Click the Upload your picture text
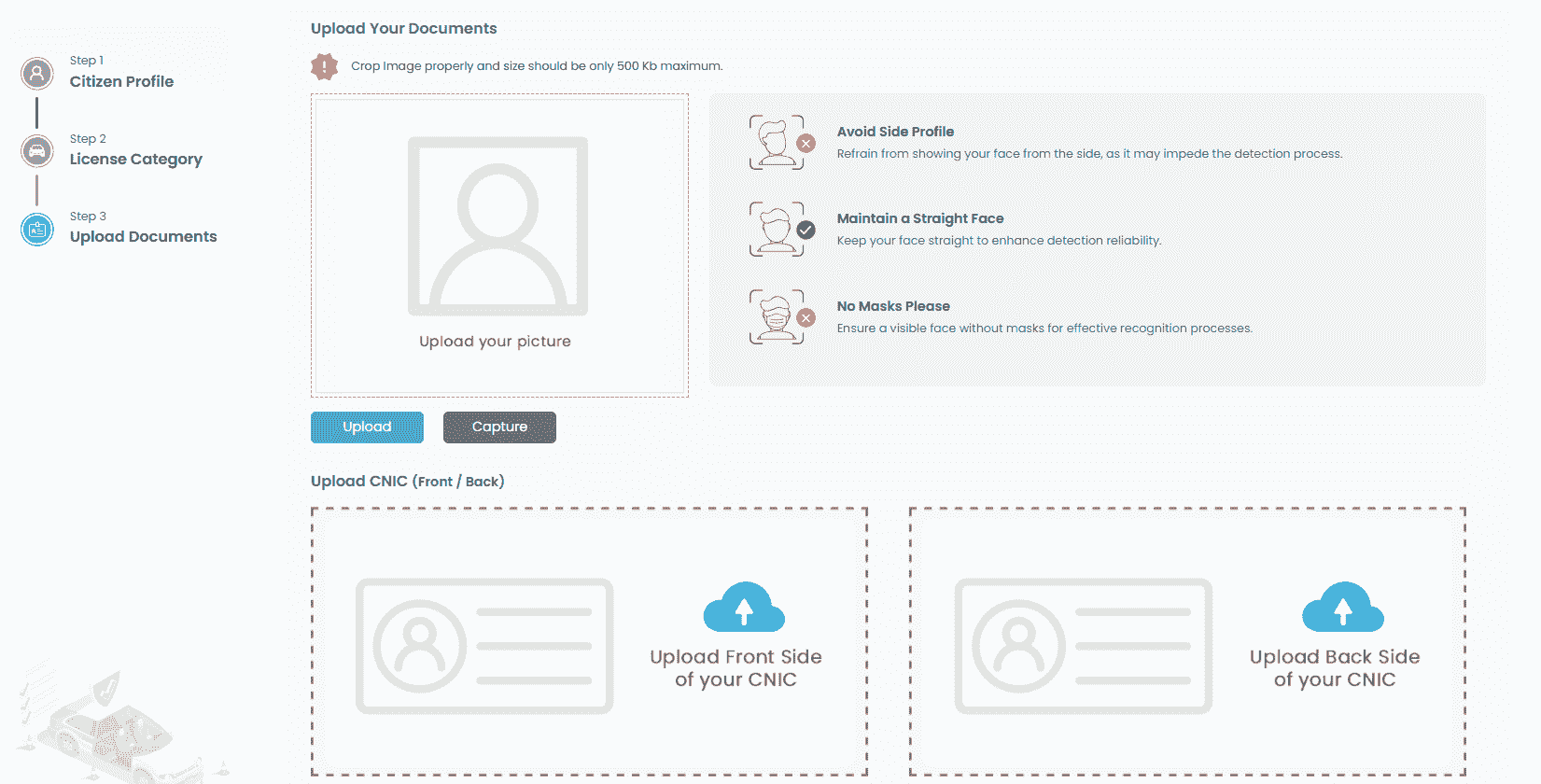The width and height of the screenshot is (1541, 784). click(x=495, y=342)
